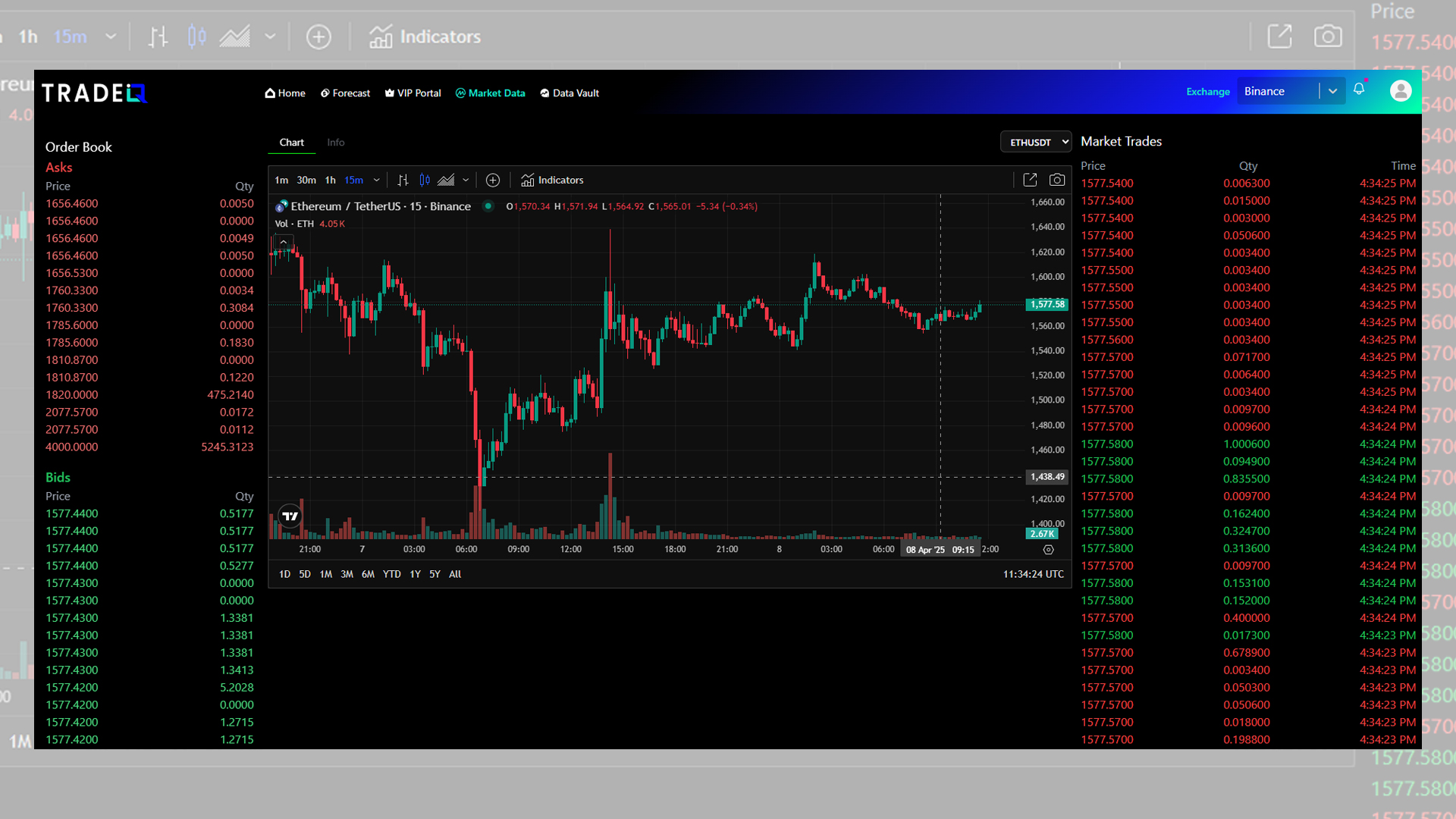Set chart range to 5Y
This screenshot has height=819, width=1456.
[435, 575]
